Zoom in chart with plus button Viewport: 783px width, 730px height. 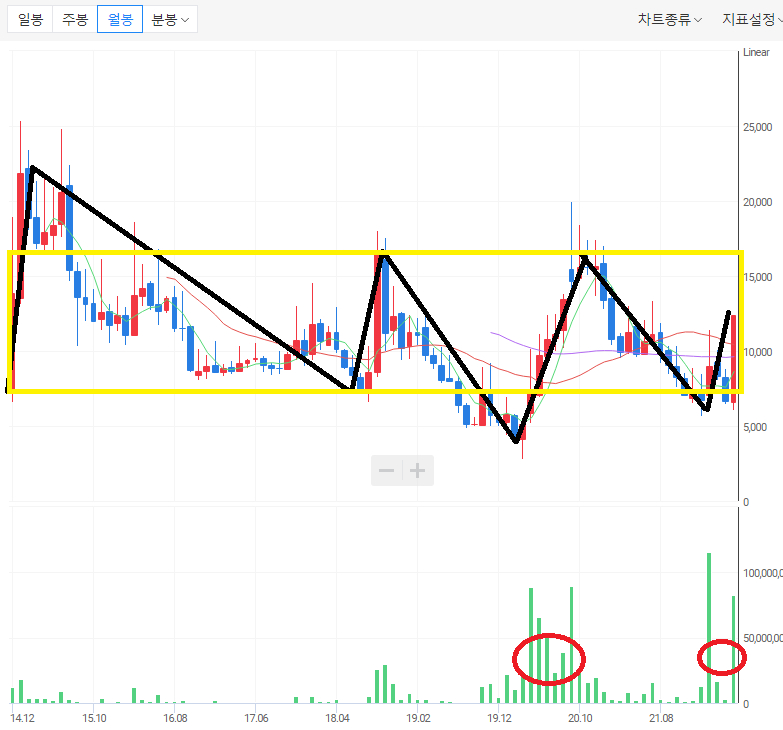tap(417, 470)
